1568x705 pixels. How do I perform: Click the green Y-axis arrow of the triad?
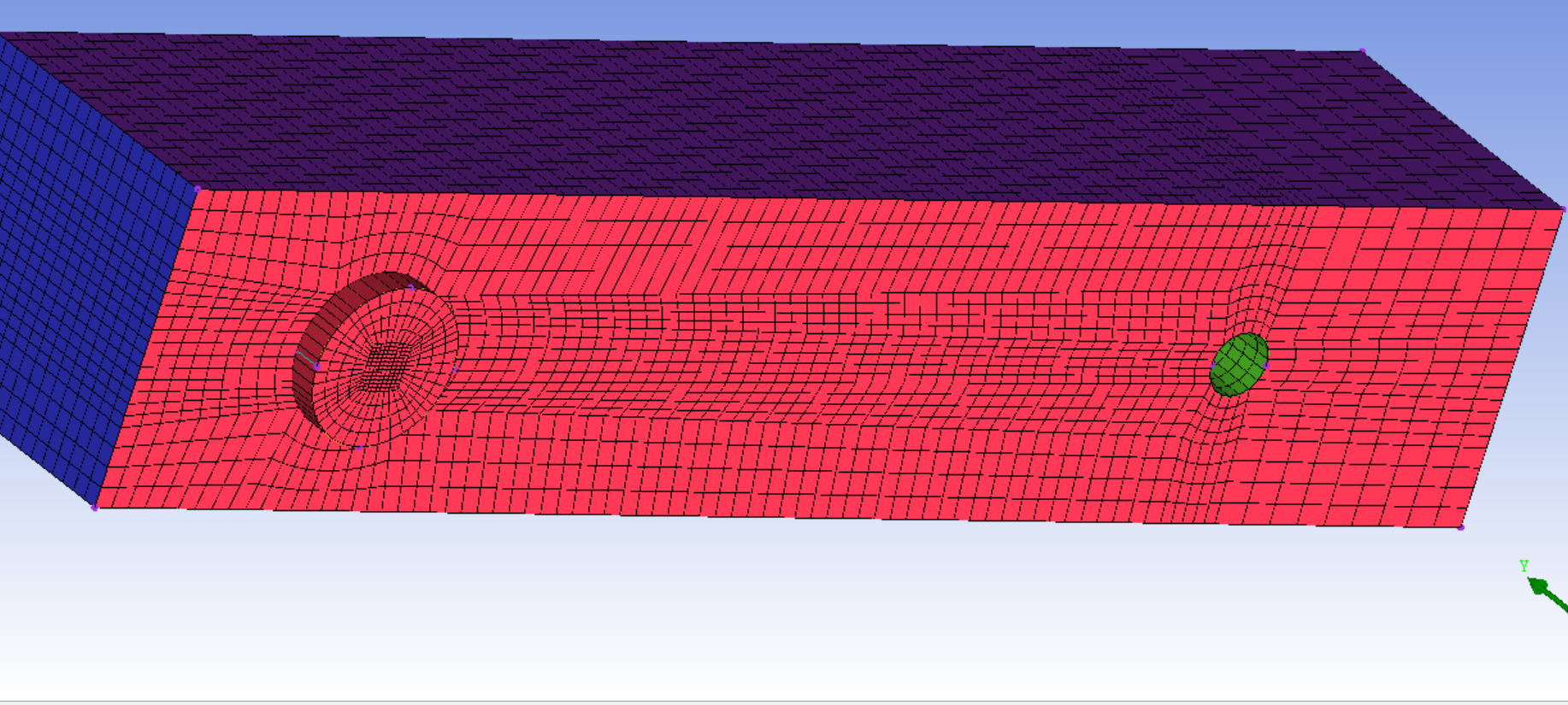coord(1544,590)
